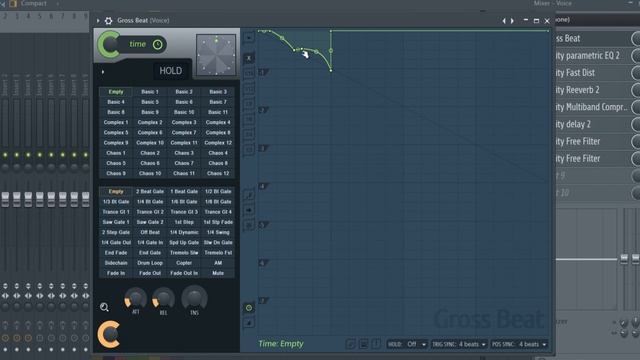Toggle mix knob beside Fast Dist slot

click(636, 73)
